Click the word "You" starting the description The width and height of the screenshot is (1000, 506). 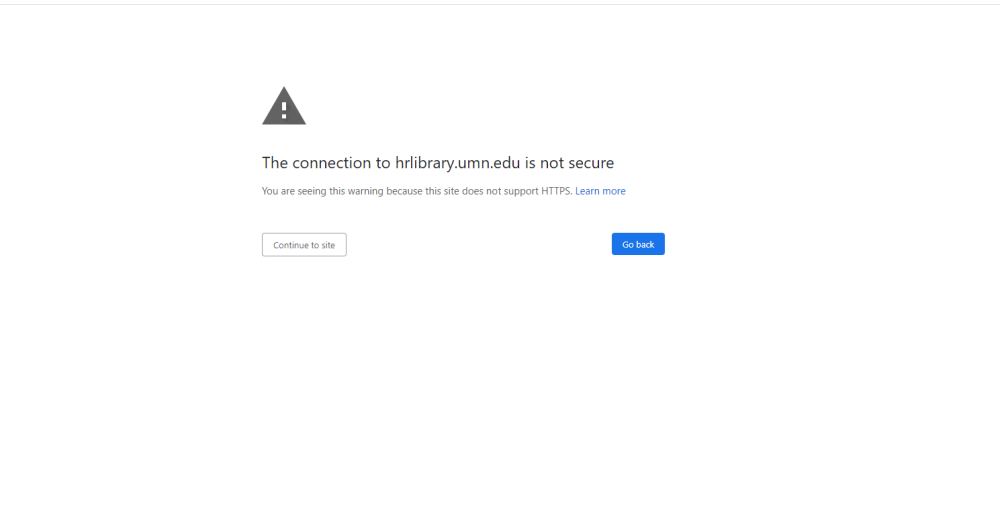tap(270, 191)
